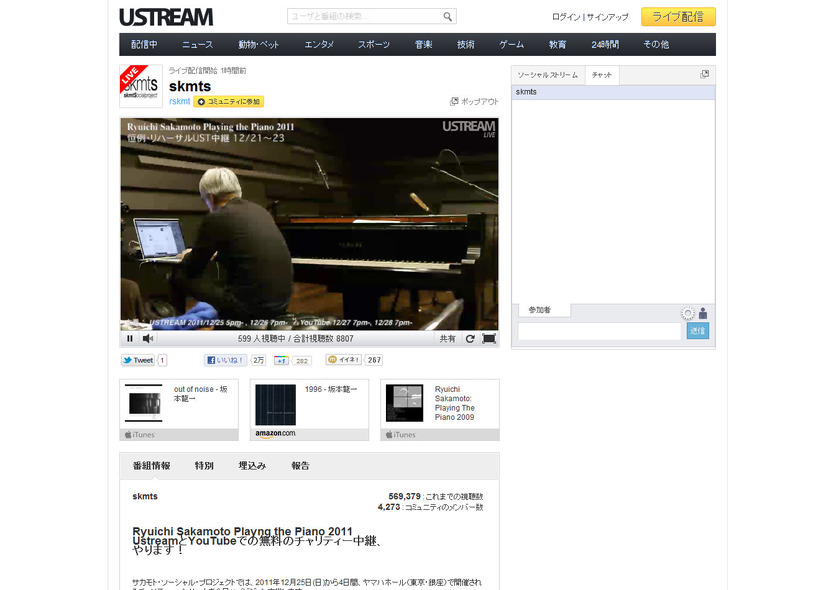Screen dimensions: 826x590
Task: Click the chat message input field
Action: [x=599, y=331]
